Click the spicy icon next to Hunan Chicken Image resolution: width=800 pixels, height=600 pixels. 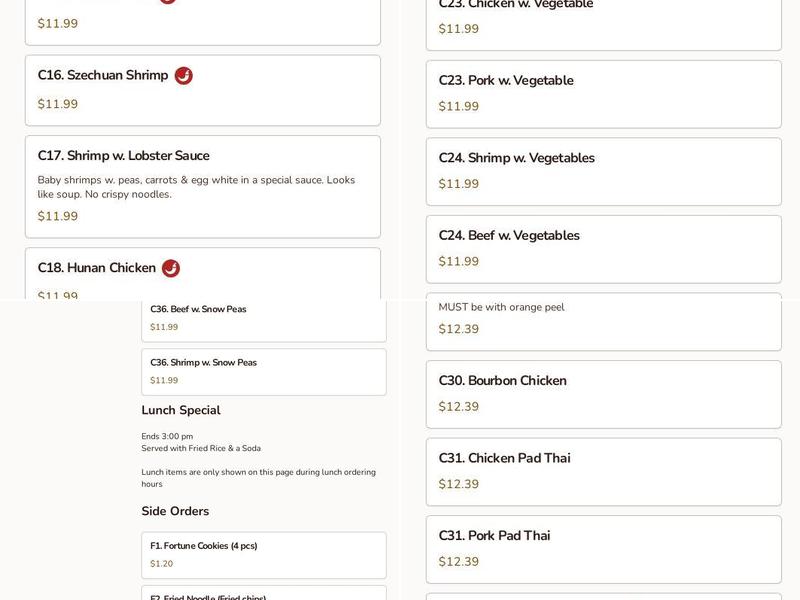click(x=171, y=268)
